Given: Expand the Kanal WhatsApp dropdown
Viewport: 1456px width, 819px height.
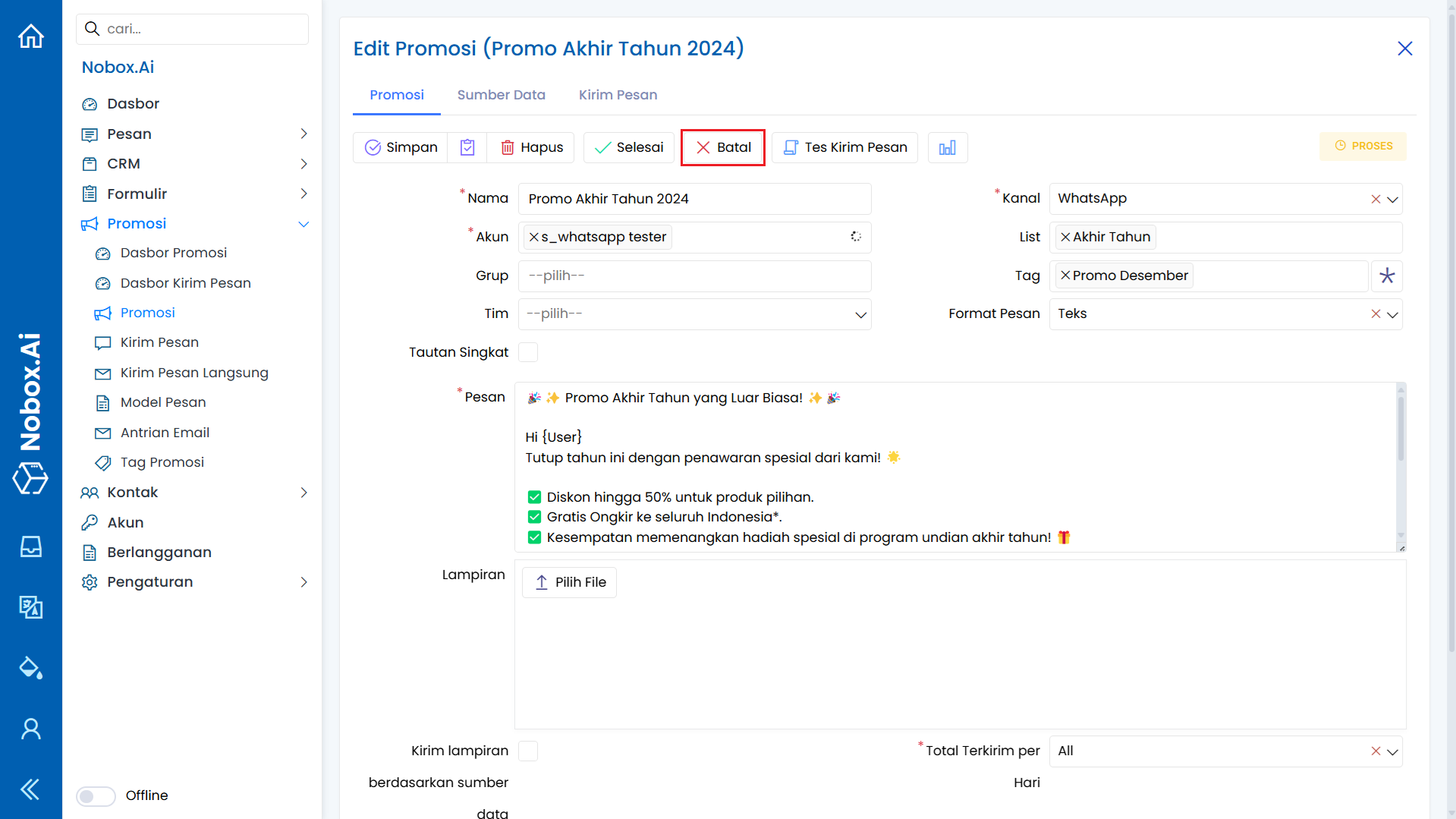Looking at the screenshot, I should coord(1392,199).
